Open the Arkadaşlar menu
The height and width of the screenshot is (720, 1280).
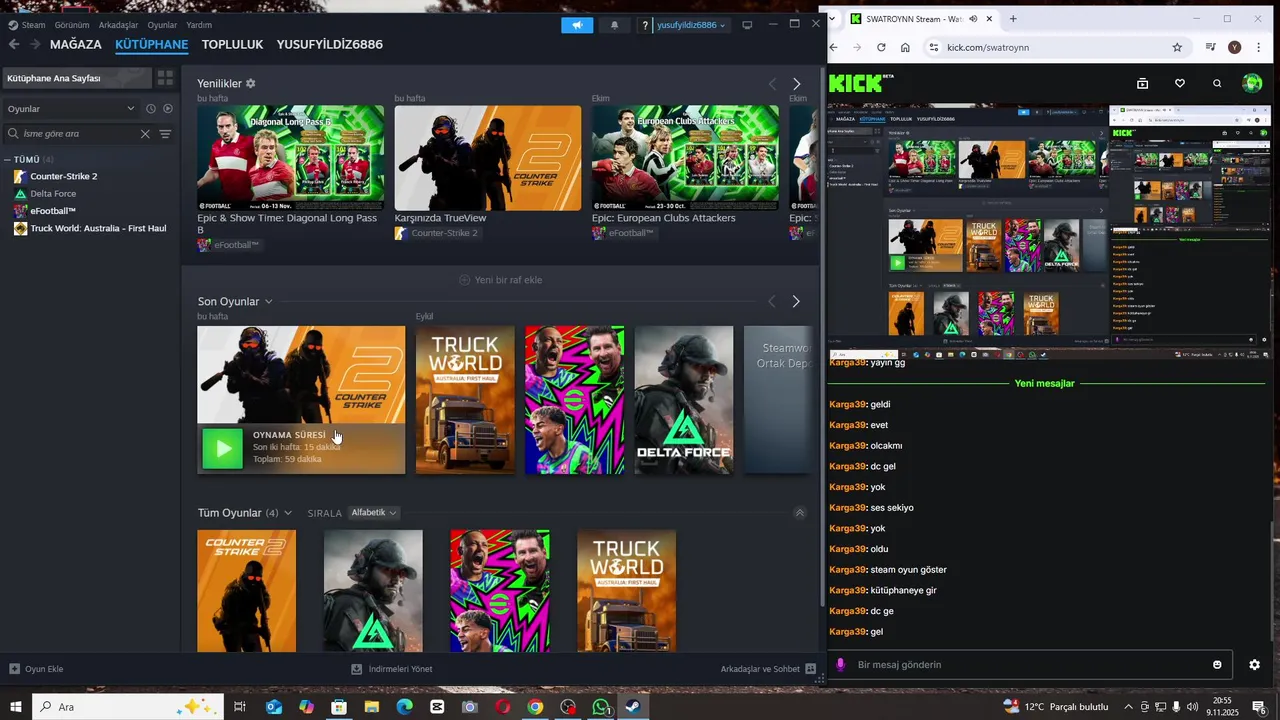click(118, 25)
